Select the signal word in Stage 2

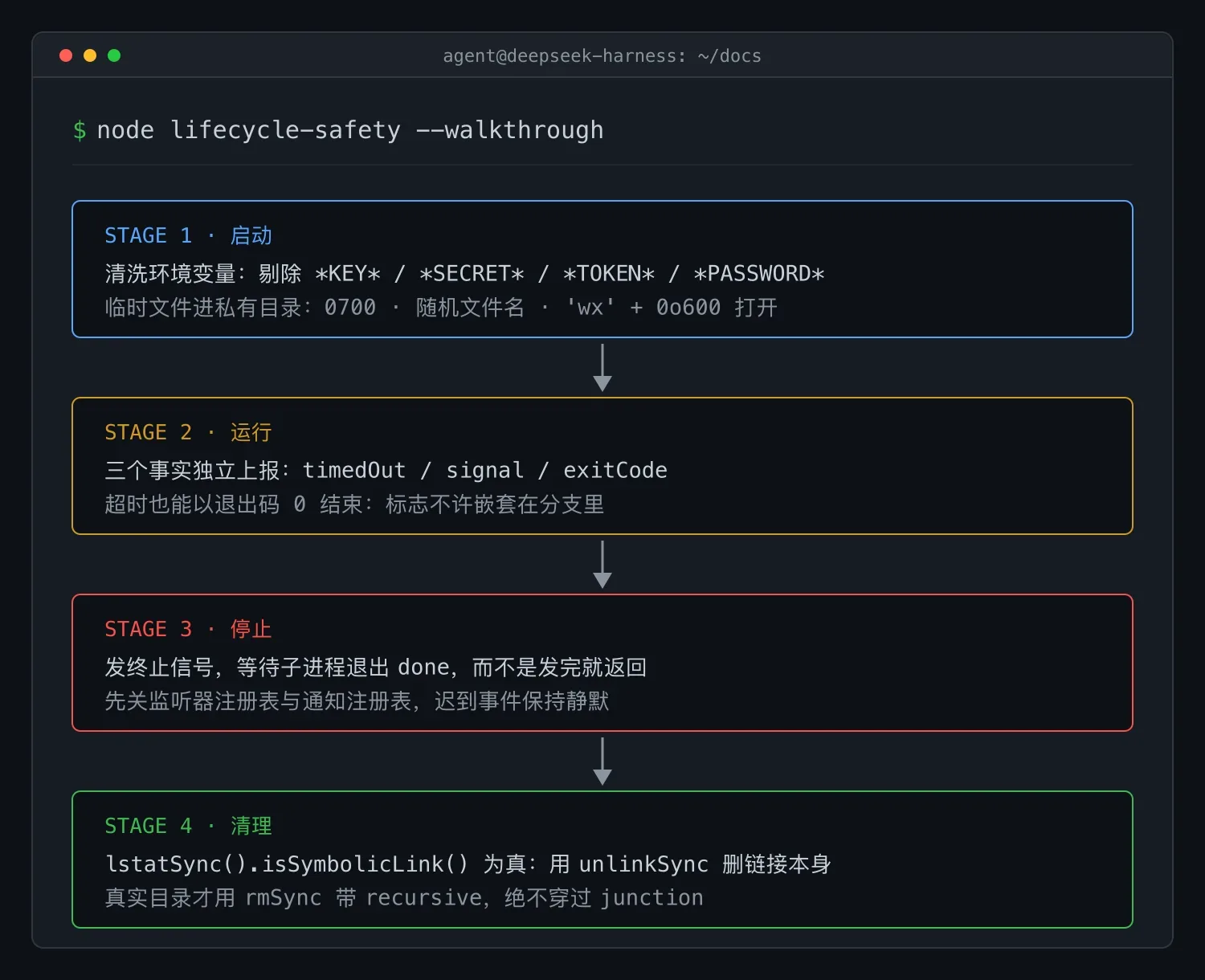click(485, 471)
